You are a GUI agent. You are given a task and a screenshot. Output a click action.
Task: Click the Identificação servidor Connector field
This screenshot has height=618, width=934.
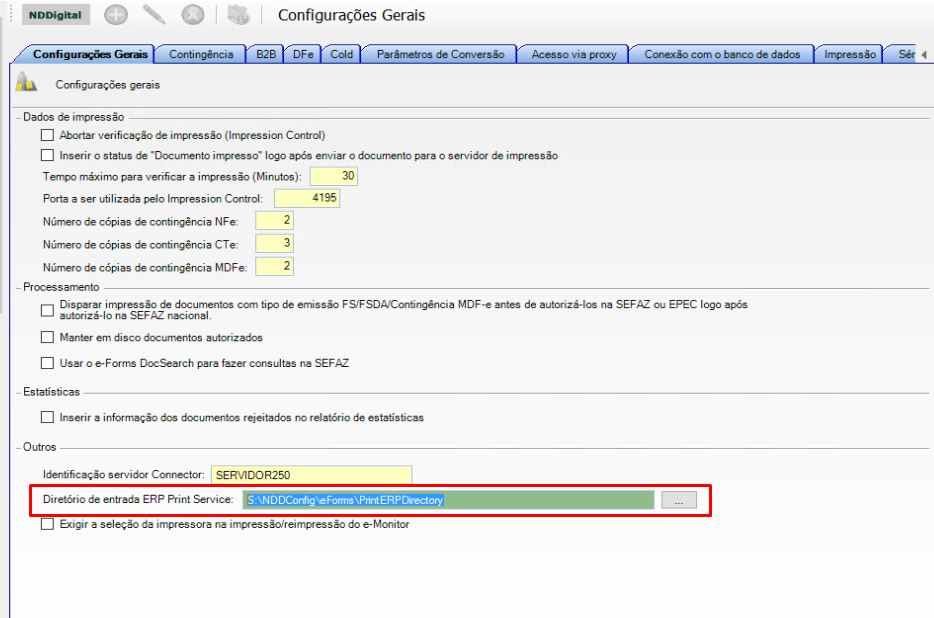coord(310,475)
